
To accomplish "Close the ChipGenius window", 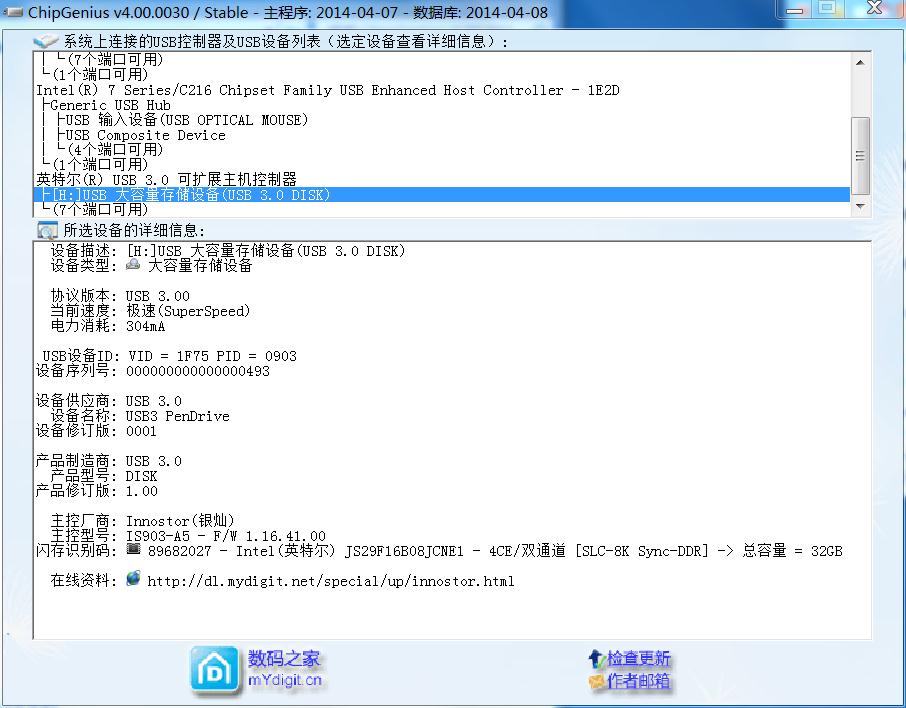I will 875,8.
